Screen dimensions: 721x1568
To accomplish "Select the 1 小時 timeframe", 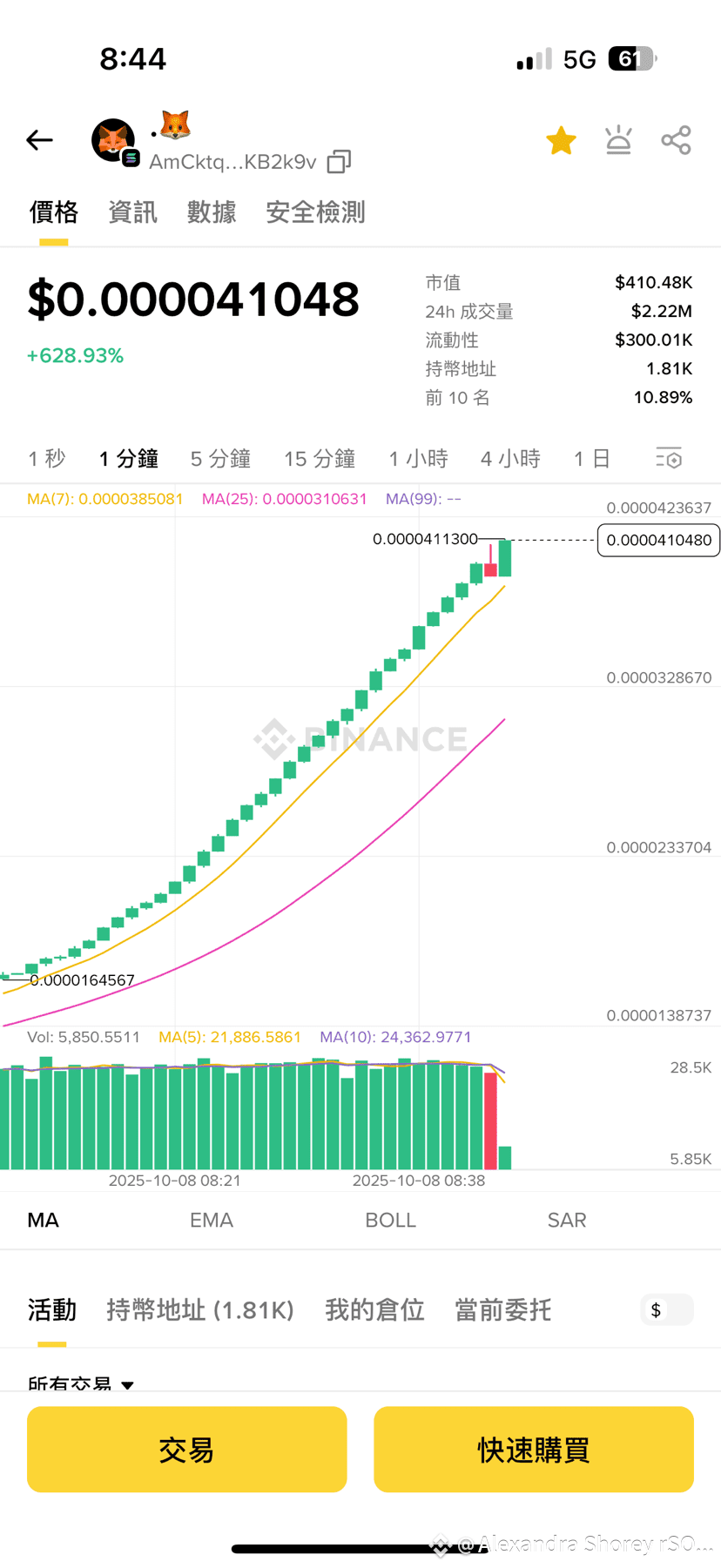I will tap(418, 459).
